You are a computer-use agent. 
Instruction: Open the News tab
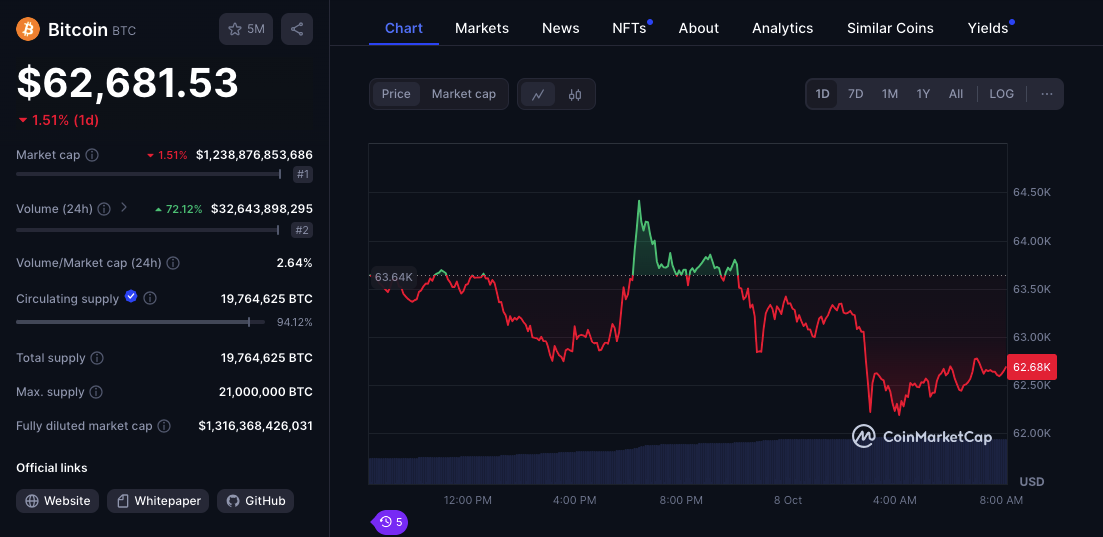pyautogui.click(x=561, y=28)
